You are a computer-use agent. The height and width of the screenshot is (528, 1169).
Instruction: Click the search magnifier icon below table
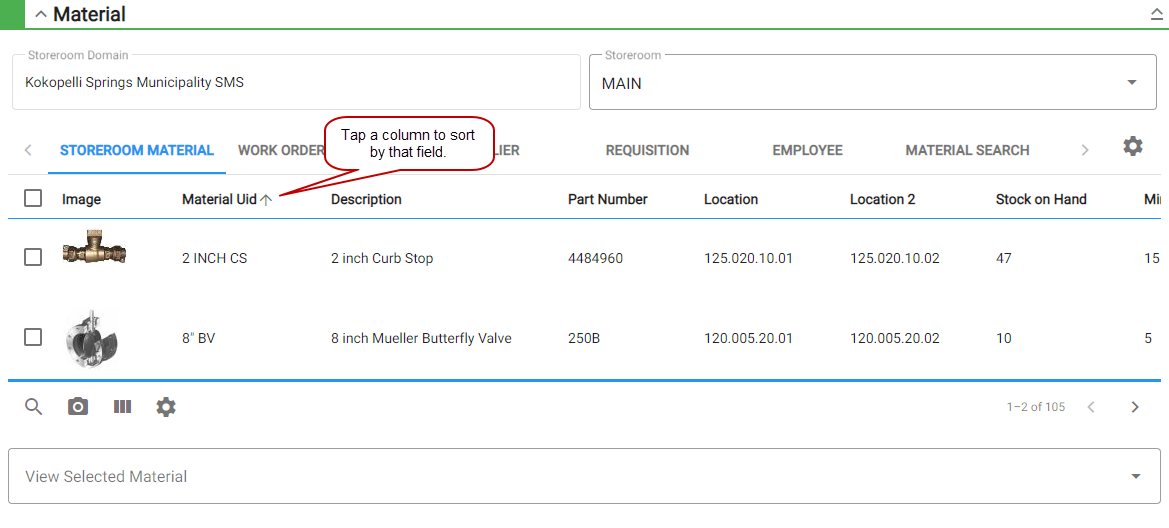click(34, 407)
